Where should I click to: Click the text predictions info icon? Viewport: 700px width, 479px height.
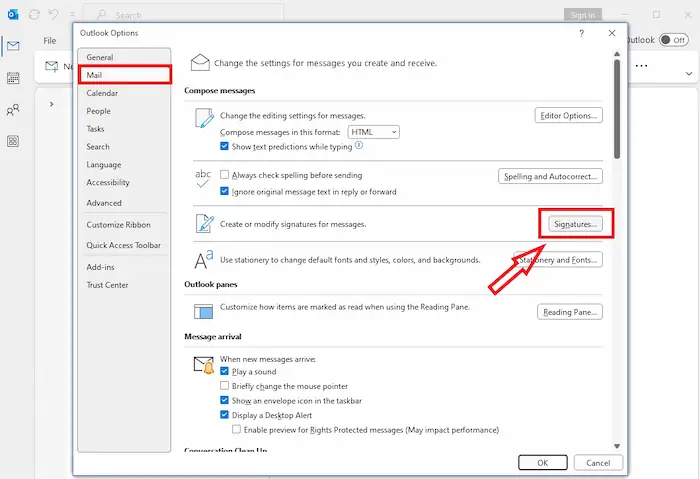[359, 145]
